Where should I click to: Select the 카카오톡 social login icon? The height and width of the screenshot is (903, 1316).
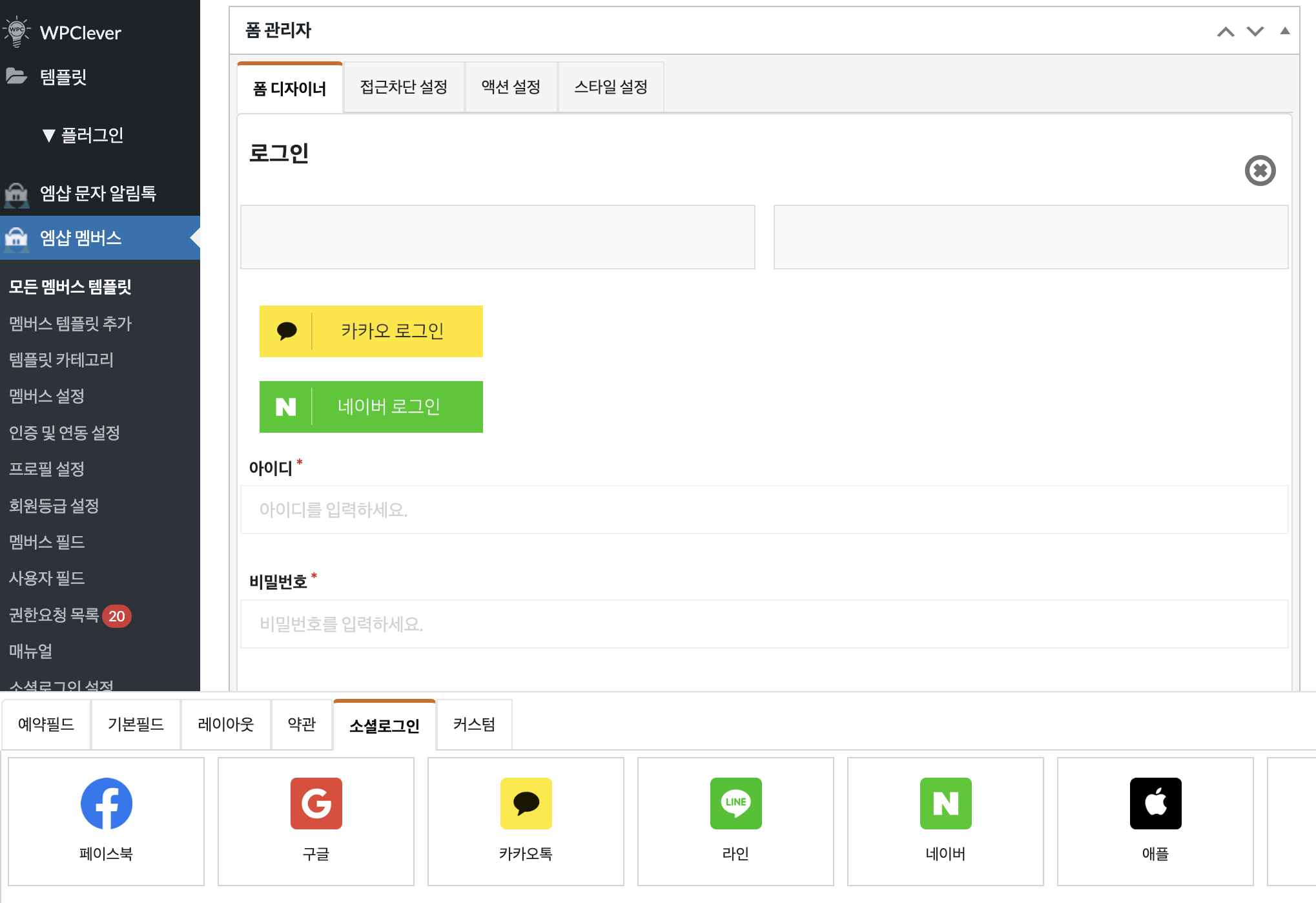click(x=526, y=803)
